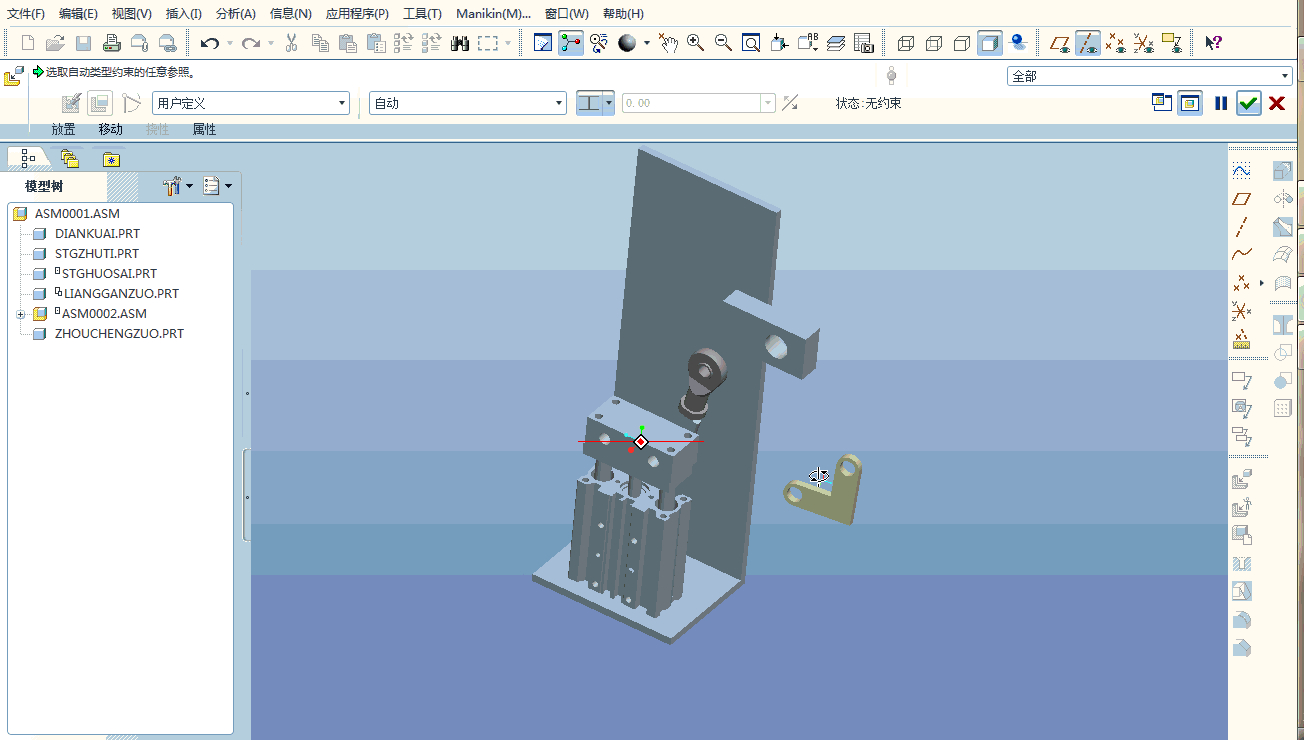Screen dimensions: 1304x740
Task: Open the 放置 panel tab
Action: point(64,130)
